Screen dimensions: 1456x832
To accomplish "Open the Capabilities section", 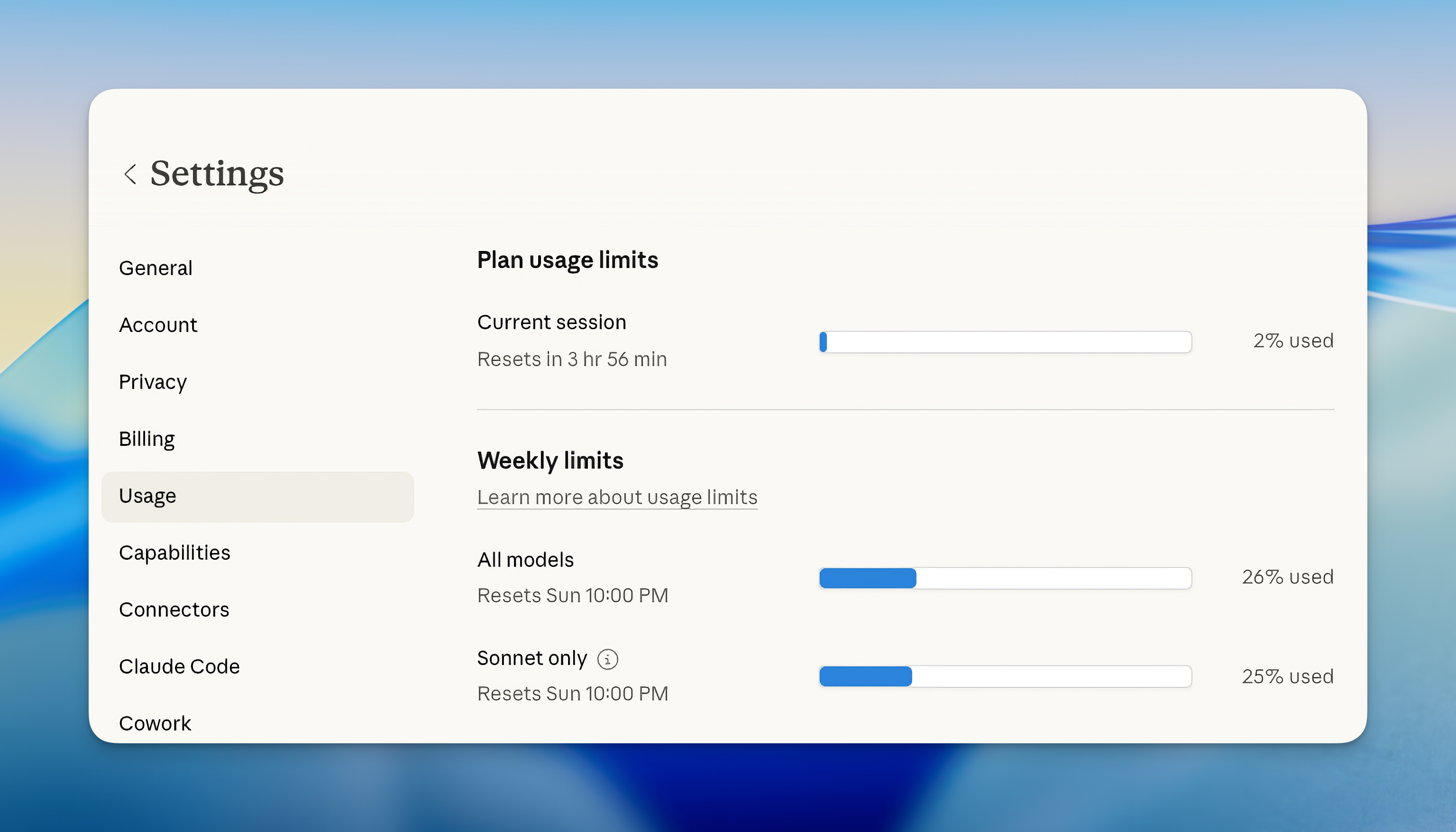I will [257, 553].
